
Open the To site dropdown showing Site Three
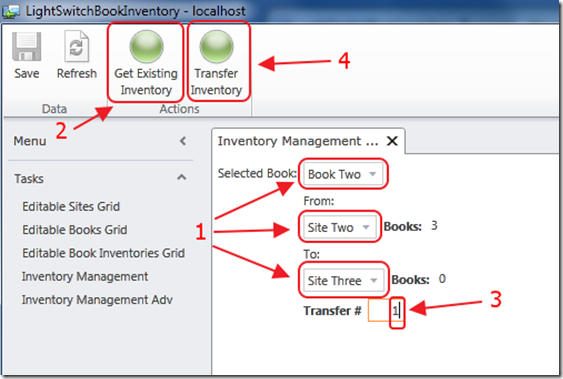point(343,280)
